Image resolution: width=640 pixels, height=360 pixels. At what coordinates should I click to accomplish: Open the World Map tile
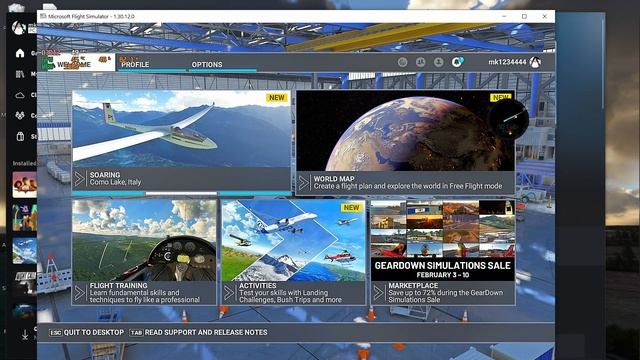coord(405,142)
